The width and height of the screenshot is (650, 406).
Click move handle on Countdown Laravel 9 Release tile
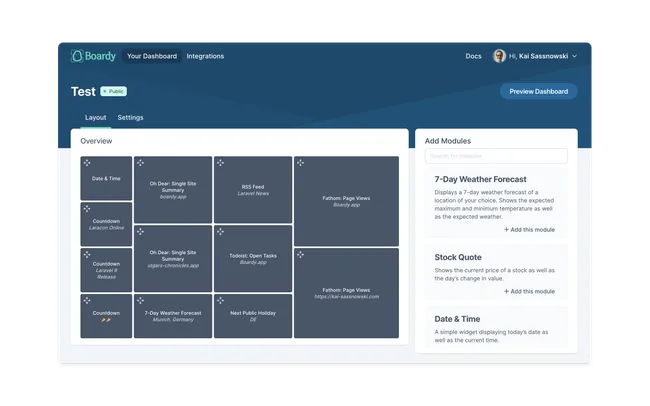[x=87, y=255]
